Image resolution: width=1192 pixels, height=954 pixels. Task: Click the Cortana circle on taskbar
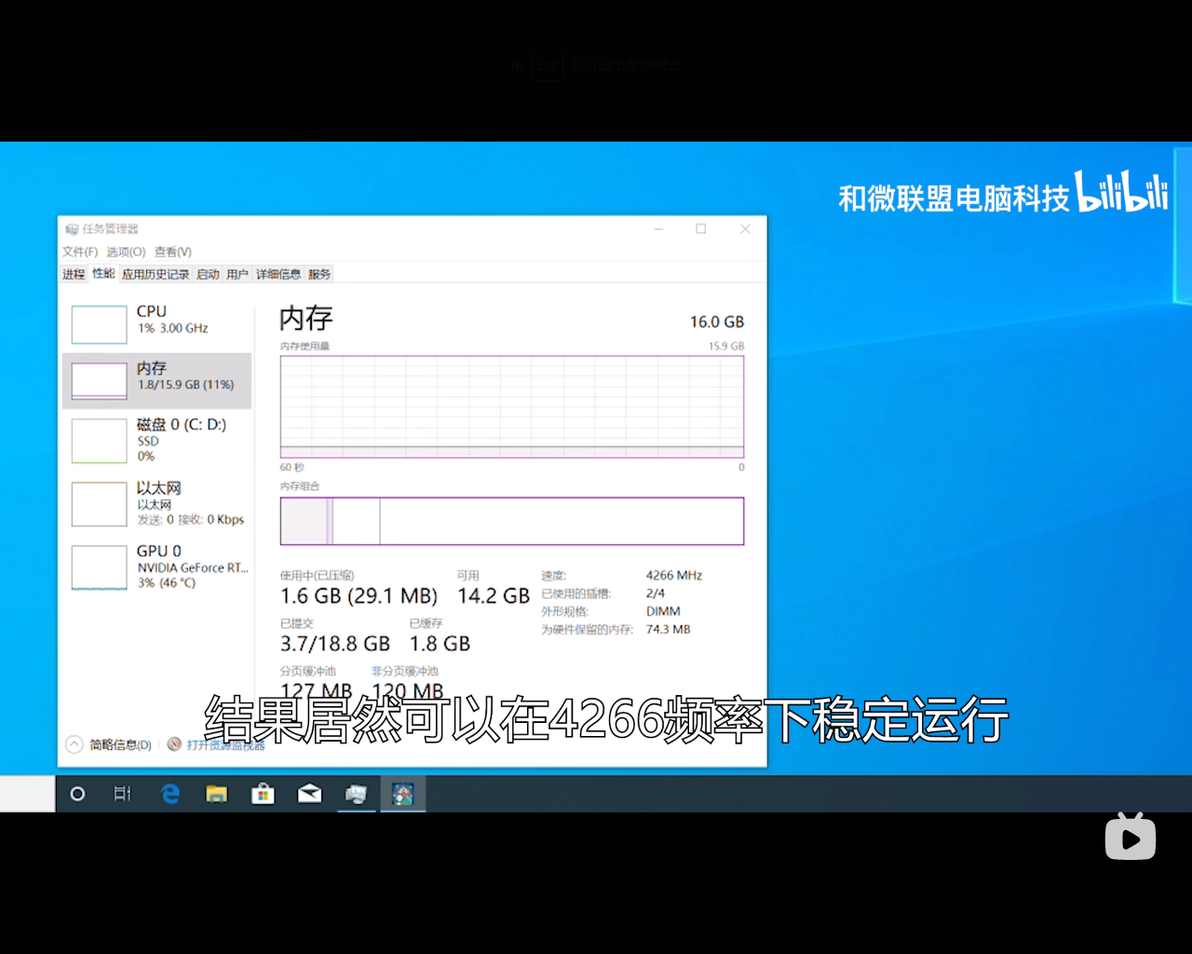[78, 794]
